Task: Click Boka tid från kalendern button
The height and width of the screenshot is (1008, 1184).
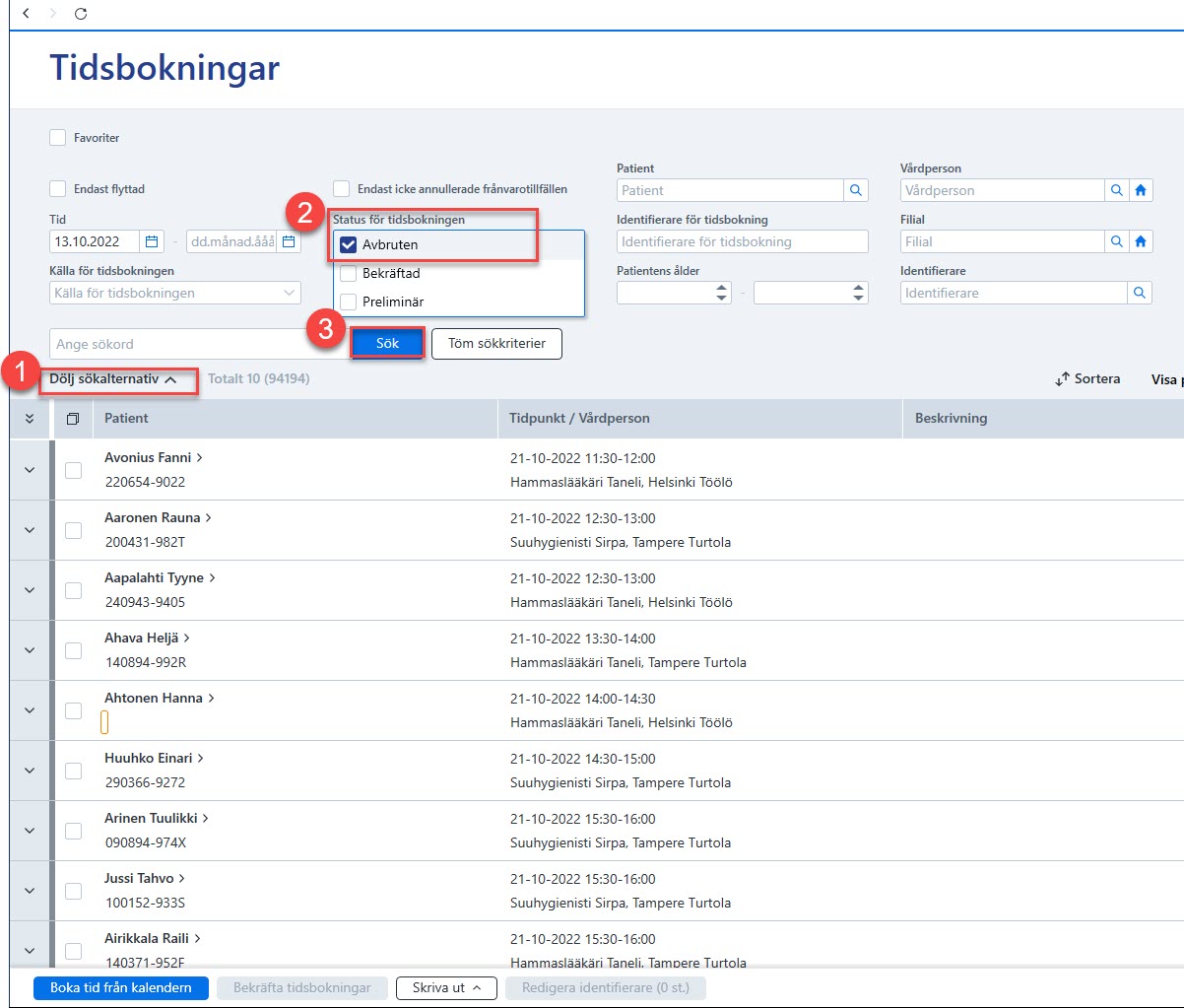Action: pos(120,987)
